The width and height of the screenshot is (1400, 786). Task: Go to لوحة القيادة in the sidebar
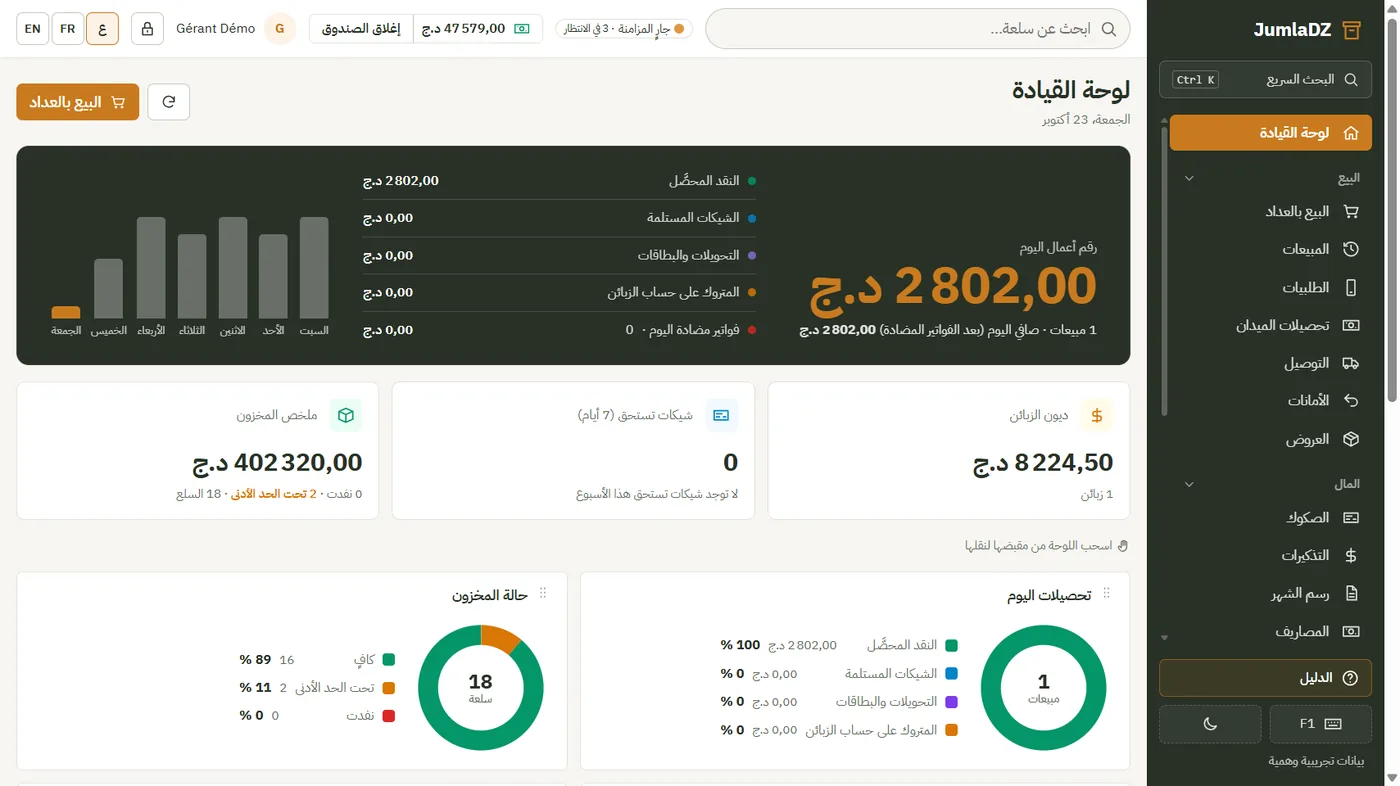(1270, 133)
